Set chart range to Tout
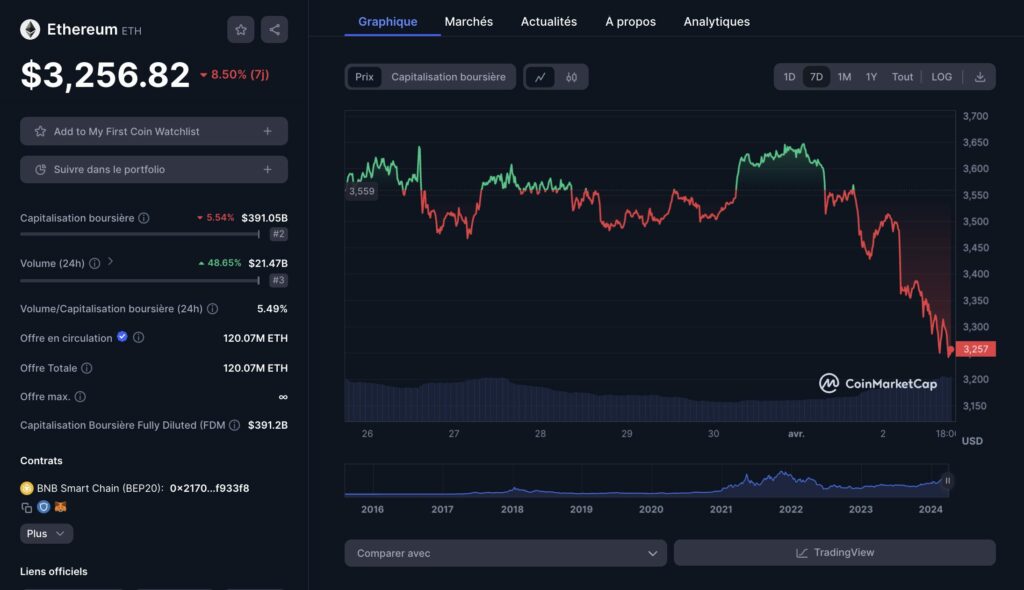1024x590 pixels. pyautogui.click(x=903, y=77)
